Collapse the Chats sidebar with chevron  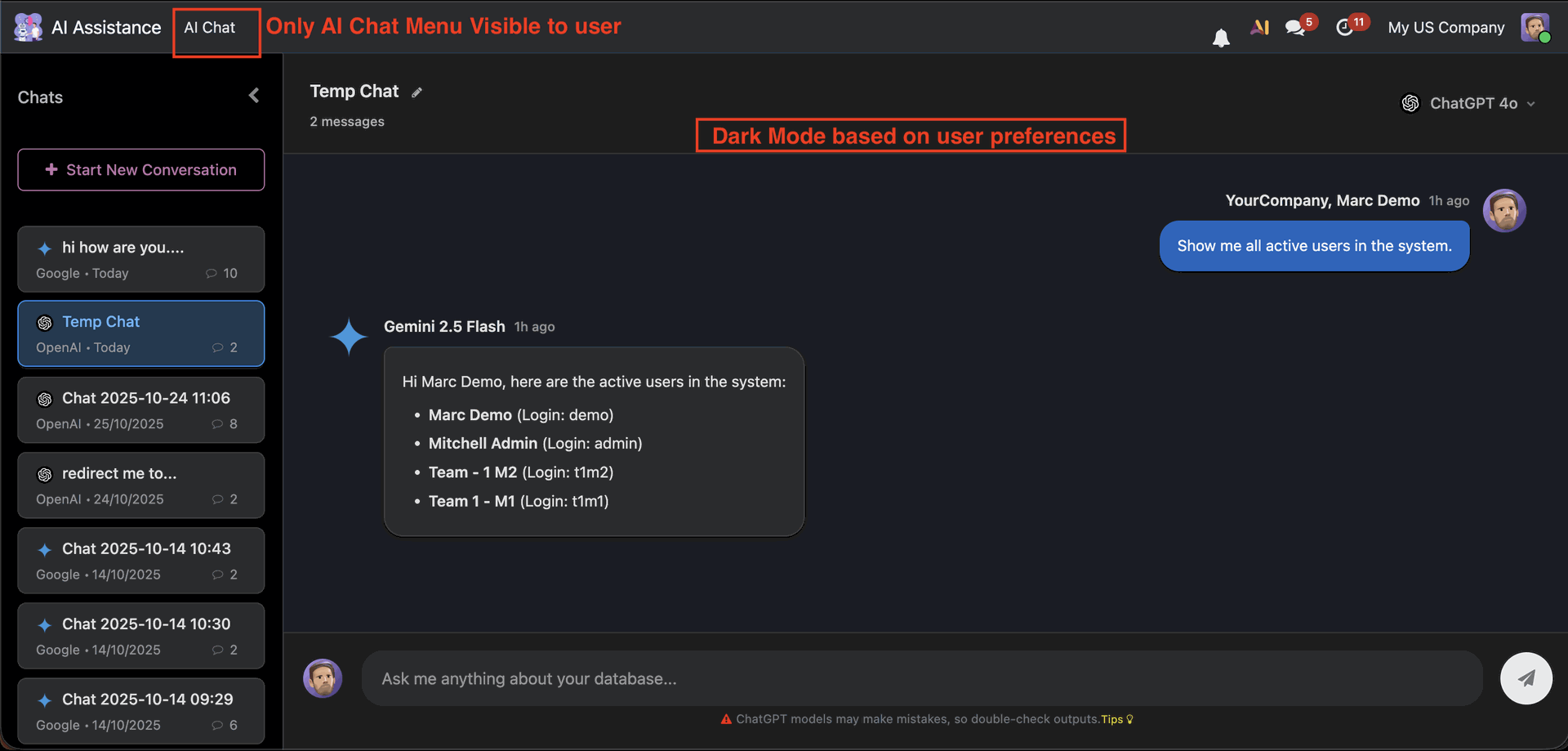tap(254, 96)
